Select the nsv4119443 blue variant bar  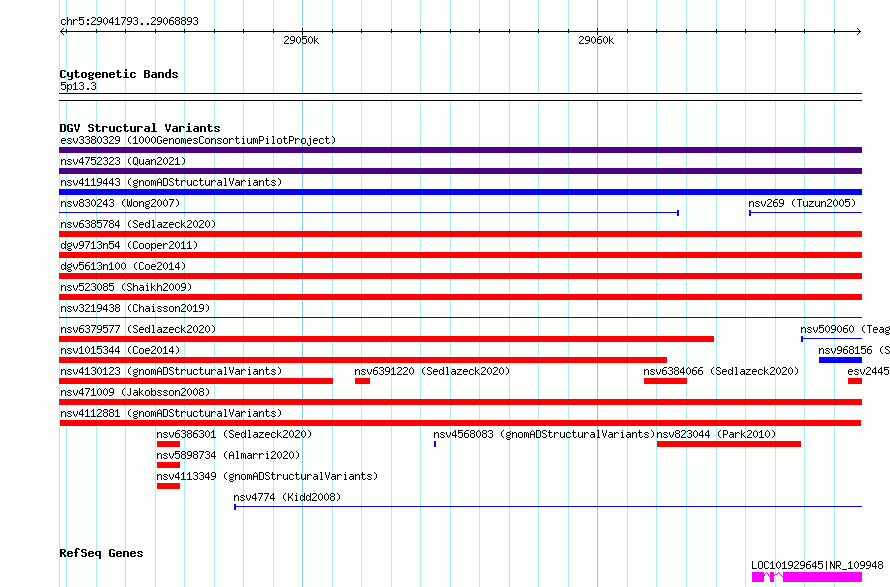pyautogui.click(x=460, y=192)
